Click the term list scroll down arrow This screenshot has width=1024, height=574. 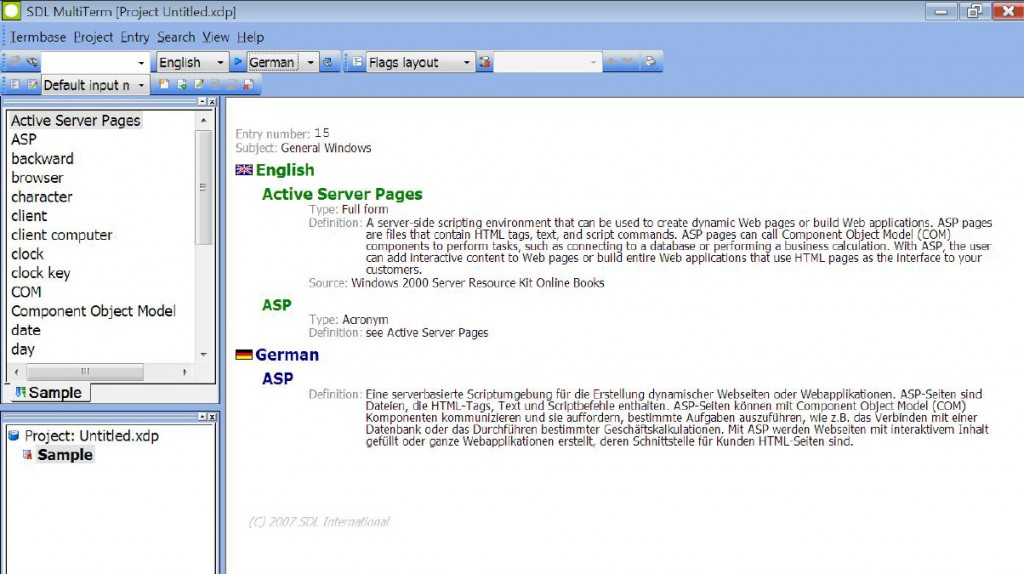(204, 355)
